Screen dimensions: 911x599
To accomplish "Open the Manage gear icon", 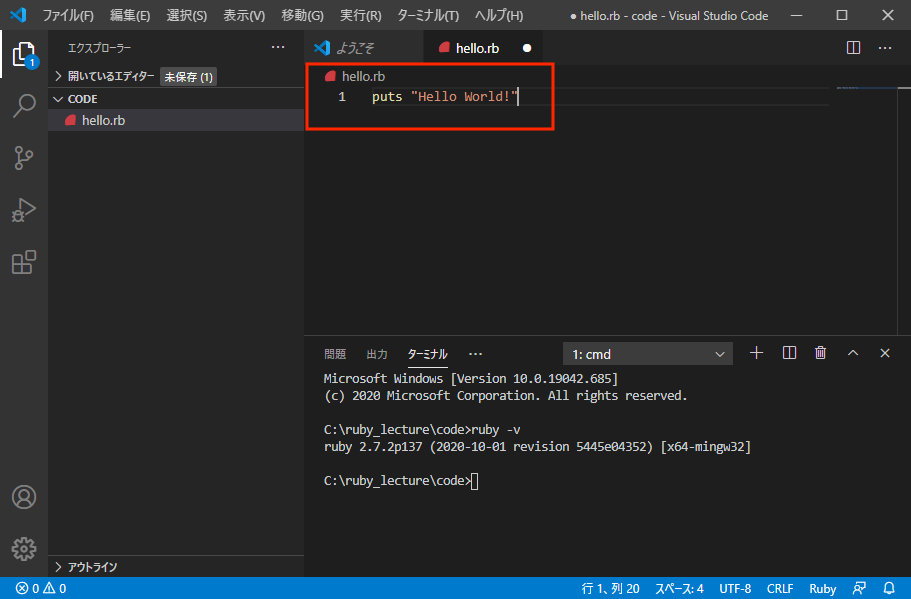I will coord(24,548).
